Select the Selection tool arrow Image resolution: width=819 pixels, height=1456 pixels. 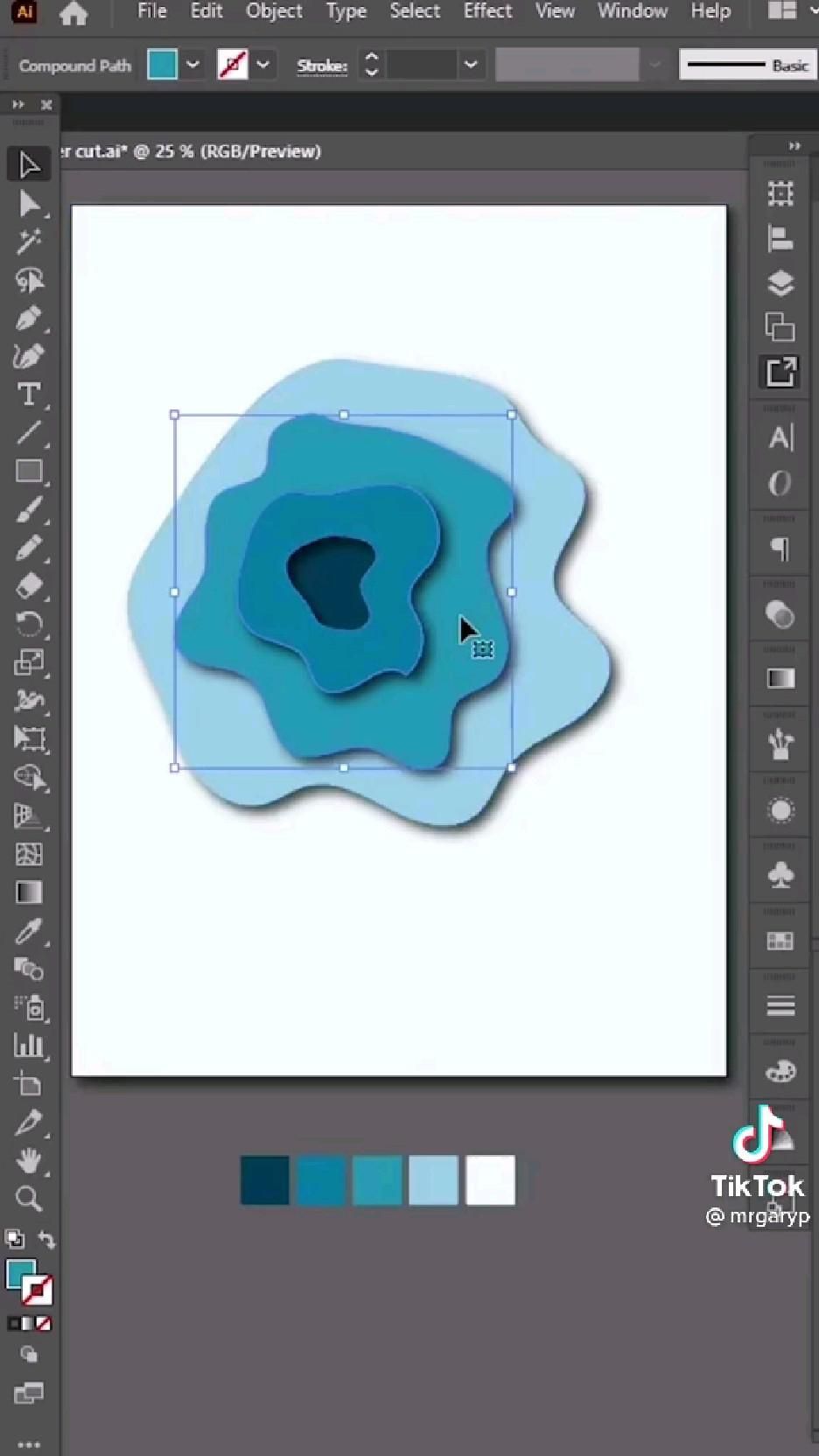tap(29, 164)
